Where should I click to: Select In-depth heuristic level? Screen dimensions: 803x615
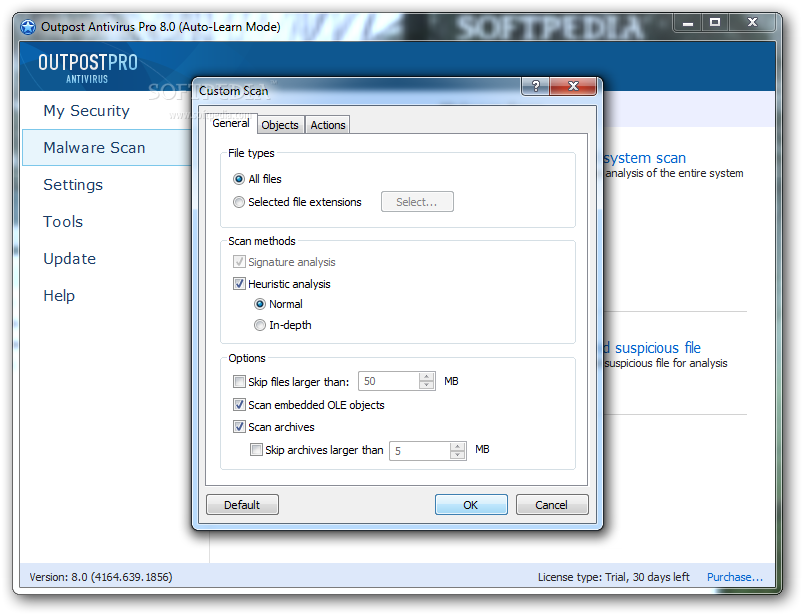(x=260, y=325)
